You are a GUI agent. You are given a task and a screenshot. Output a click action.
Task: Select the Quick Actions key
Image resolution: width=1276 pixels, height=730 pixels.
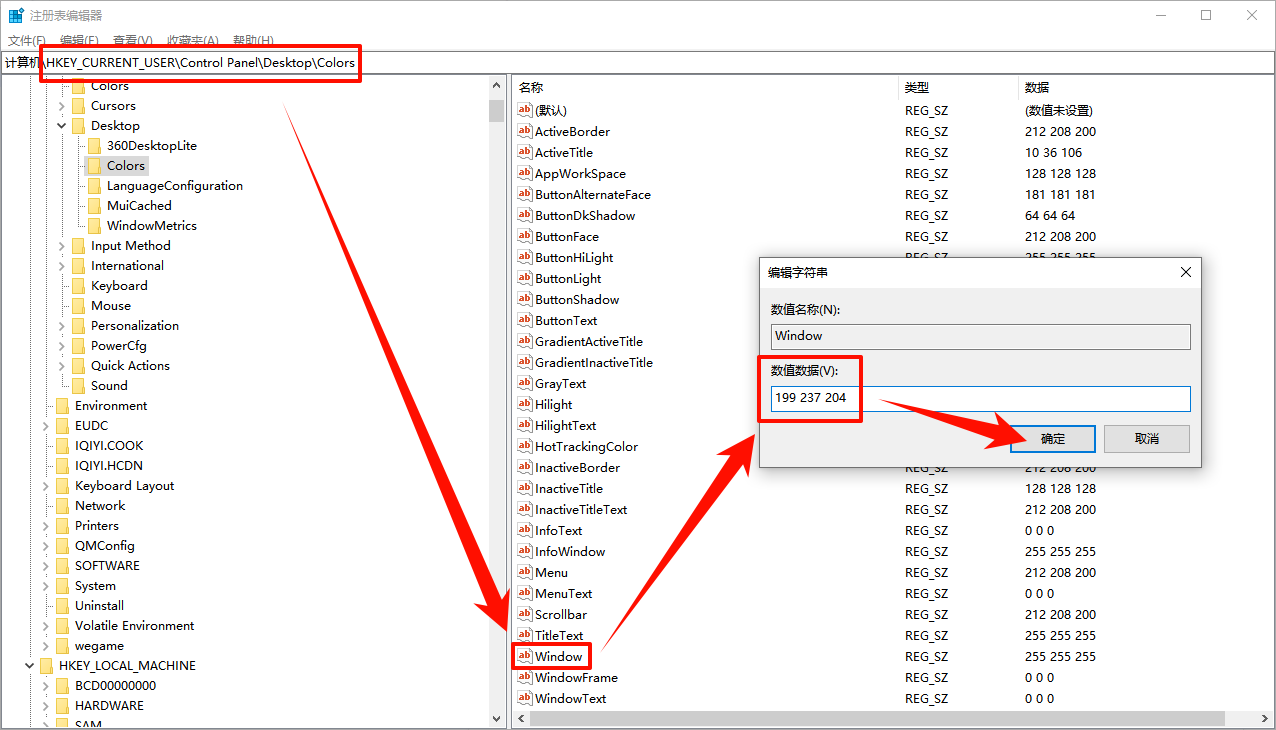pyautogui.click(x=130, y=365)
